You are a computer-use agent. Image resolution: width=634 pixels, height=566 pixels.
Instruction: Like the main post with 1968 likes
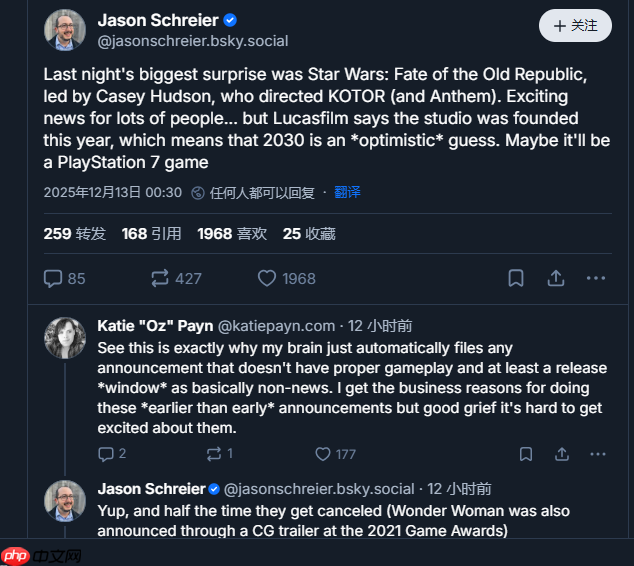click(x=286, y=278)
